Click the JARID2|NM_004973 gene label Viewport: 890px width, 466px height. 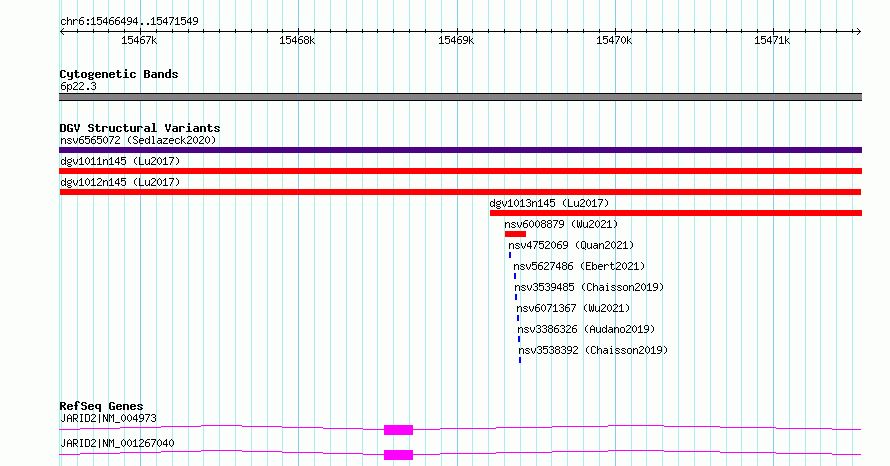(108, 418)
